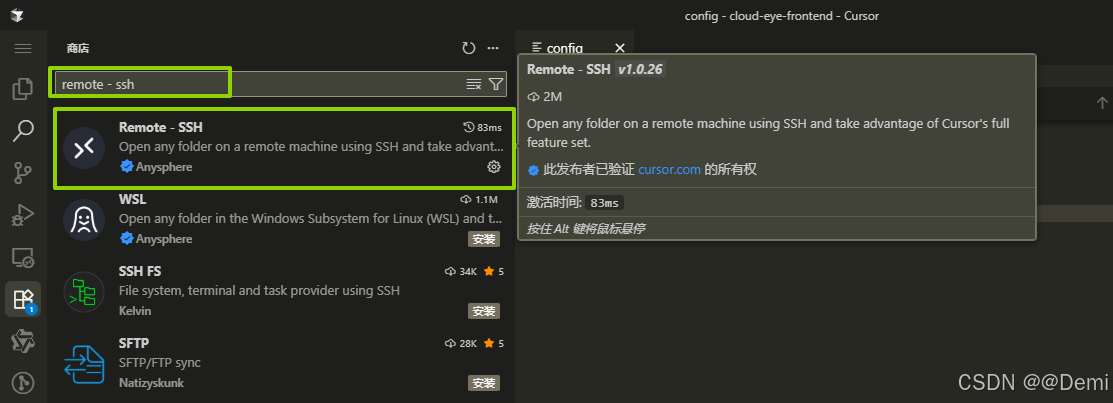This screenshot has height=403, width=1113.
Task: Install the SSH FS extension
Action: tap(483, 311)
